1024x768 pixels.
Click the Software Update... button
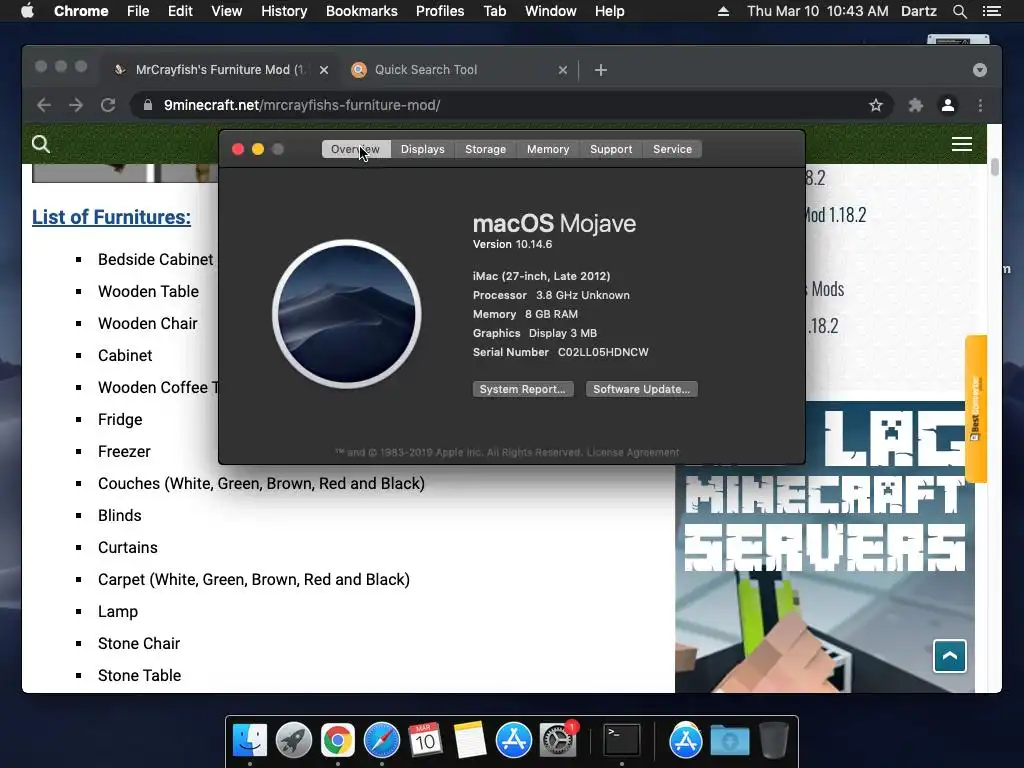click(641, 389)
